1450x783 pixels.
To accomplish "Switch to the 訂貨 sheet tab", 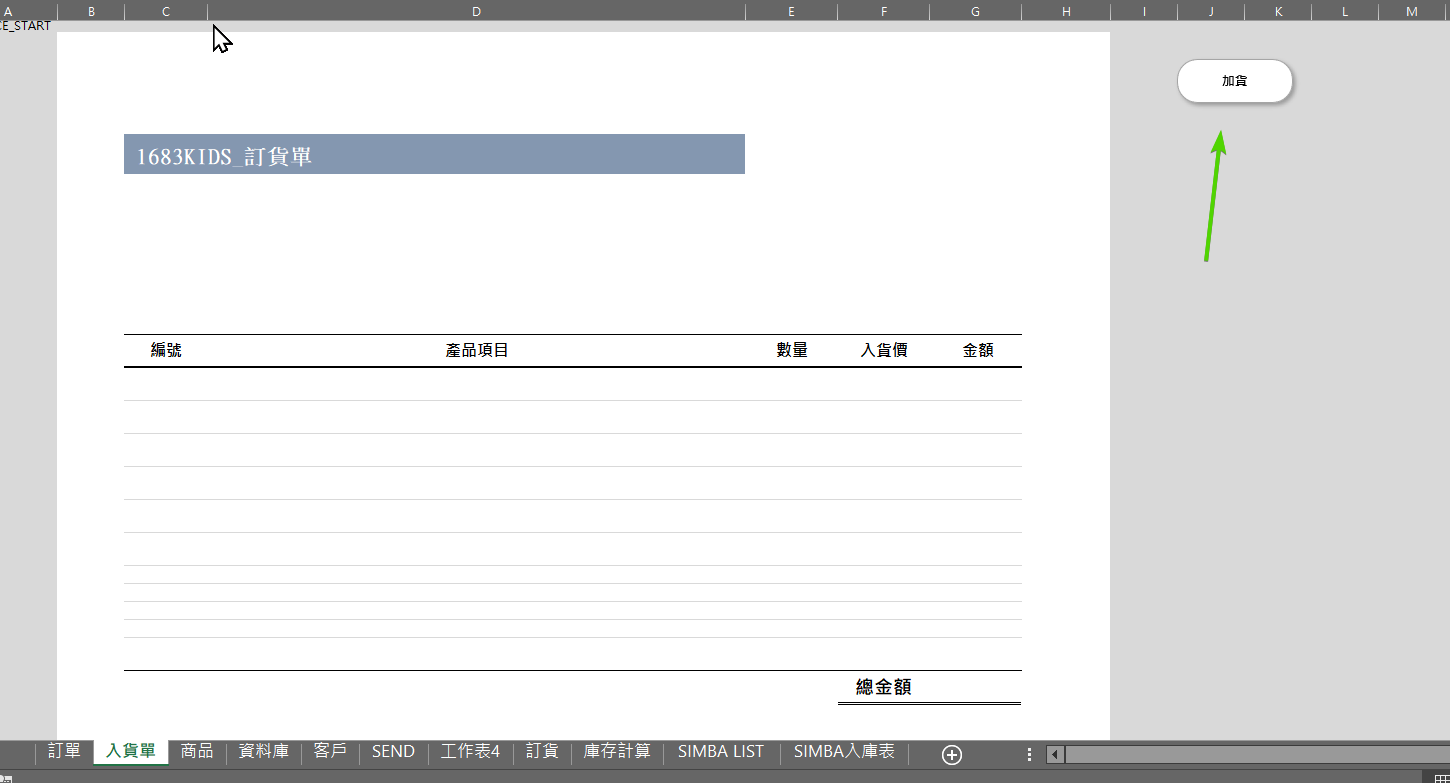I will 542,751.
